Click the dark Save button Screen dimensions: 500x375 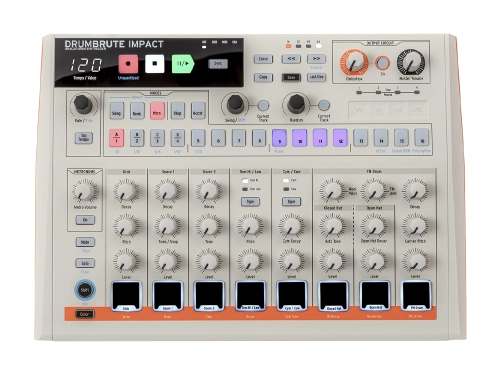click(291, 77)
